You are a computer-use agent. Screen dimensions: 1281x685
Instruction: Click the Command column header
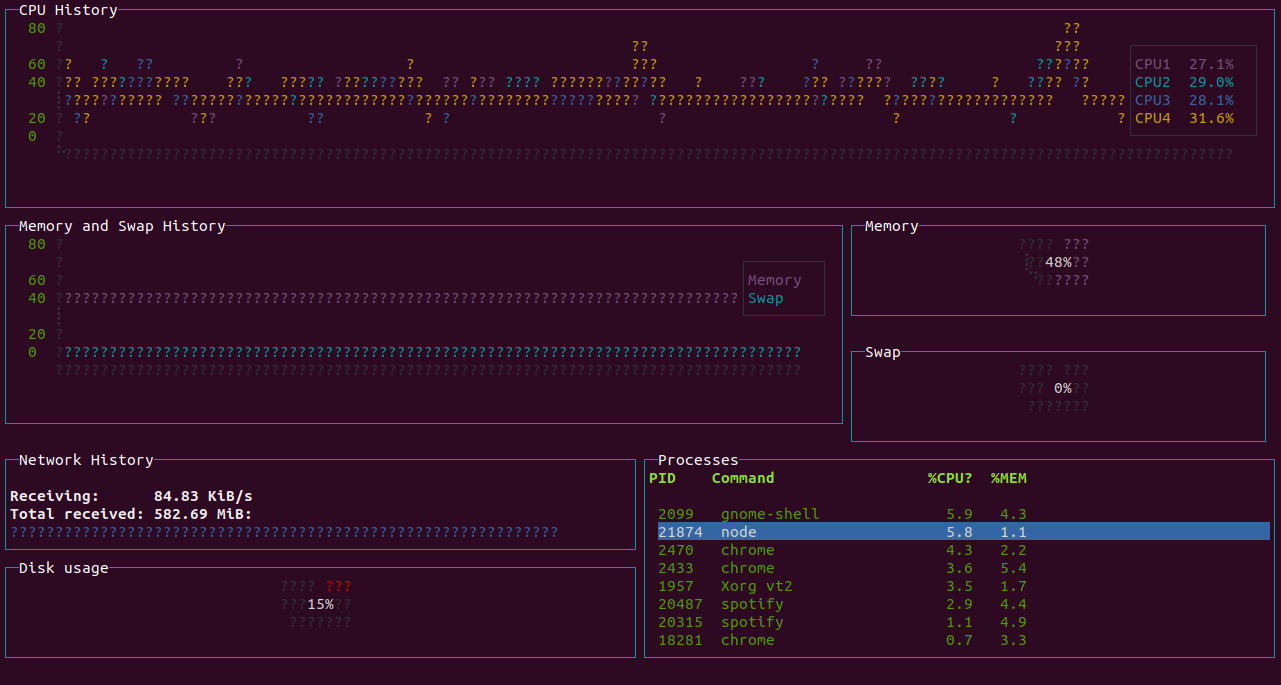744,478
